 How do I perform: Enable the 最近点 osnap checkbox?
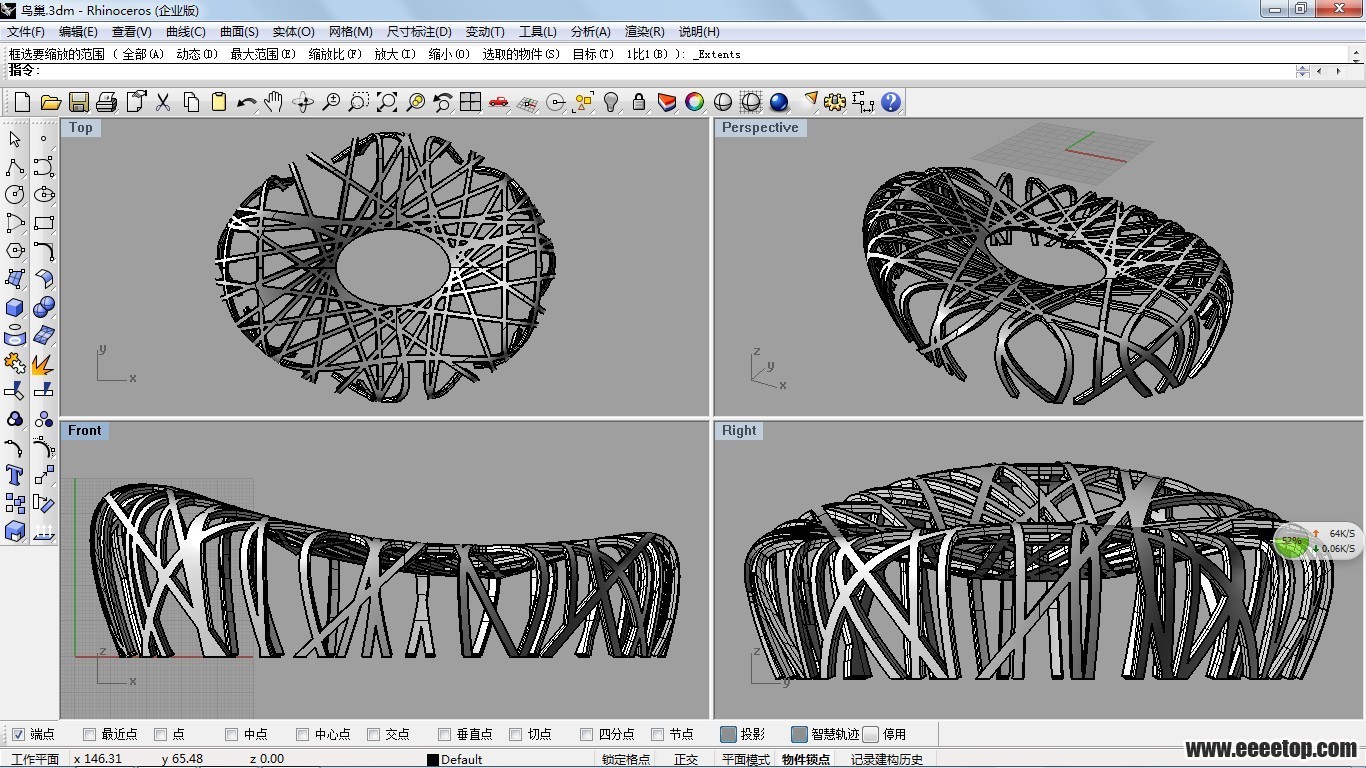(x=89, y=734)
